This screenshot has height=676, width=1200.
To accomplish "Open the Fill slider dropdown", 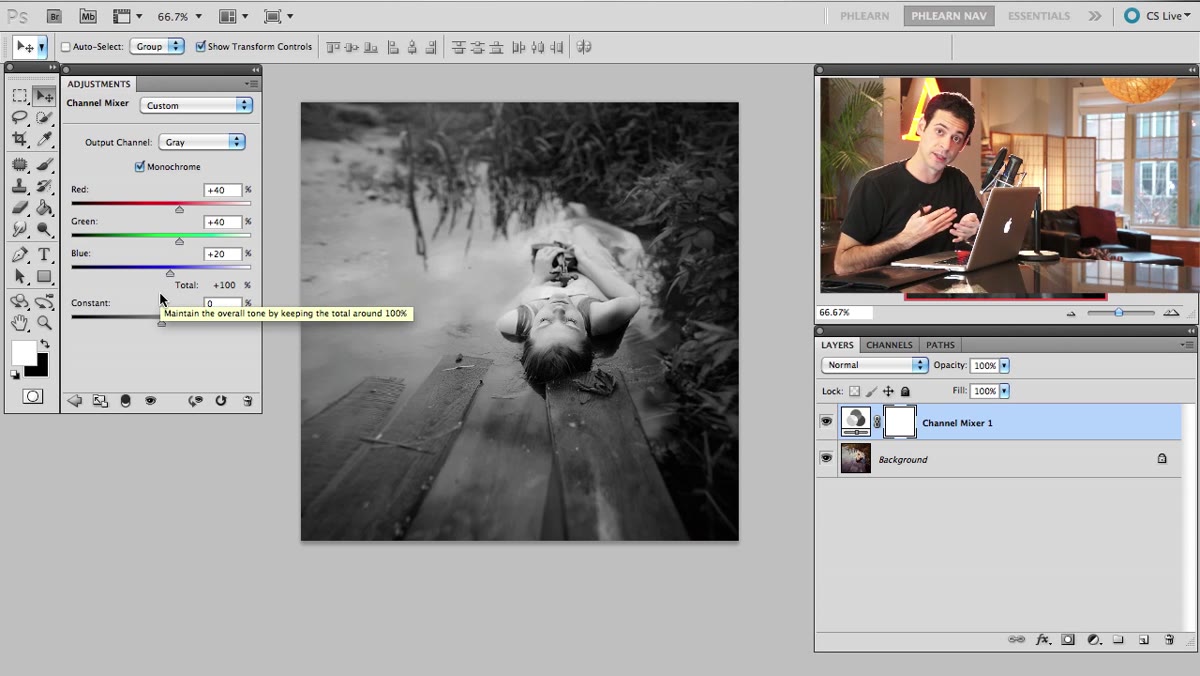I will point(1004,391).
